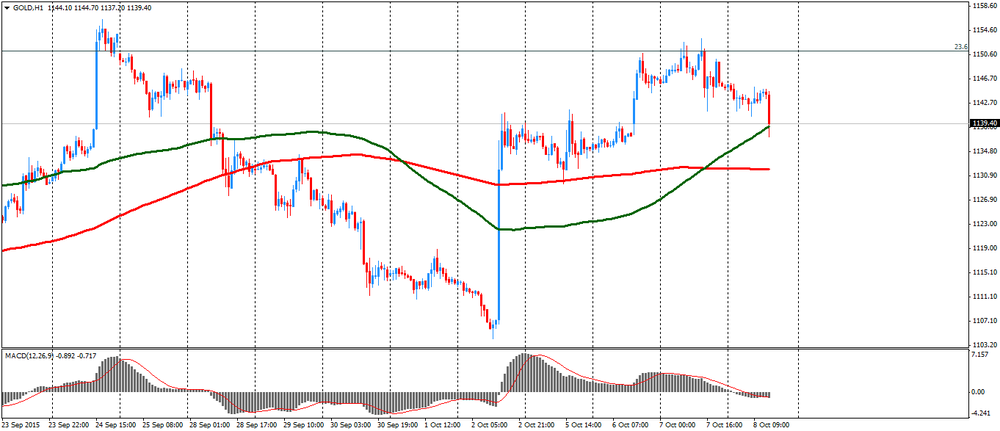1000x431 pixels.
Task: Click the 1119.00 price scale label
Action: (983, 248)
